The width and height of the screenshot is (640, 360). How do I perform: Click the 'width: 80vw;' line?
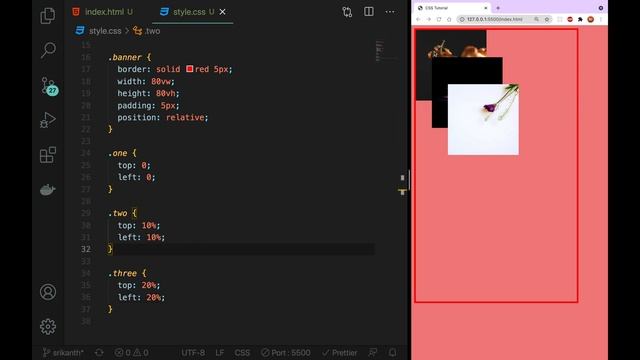pos(146,81)
